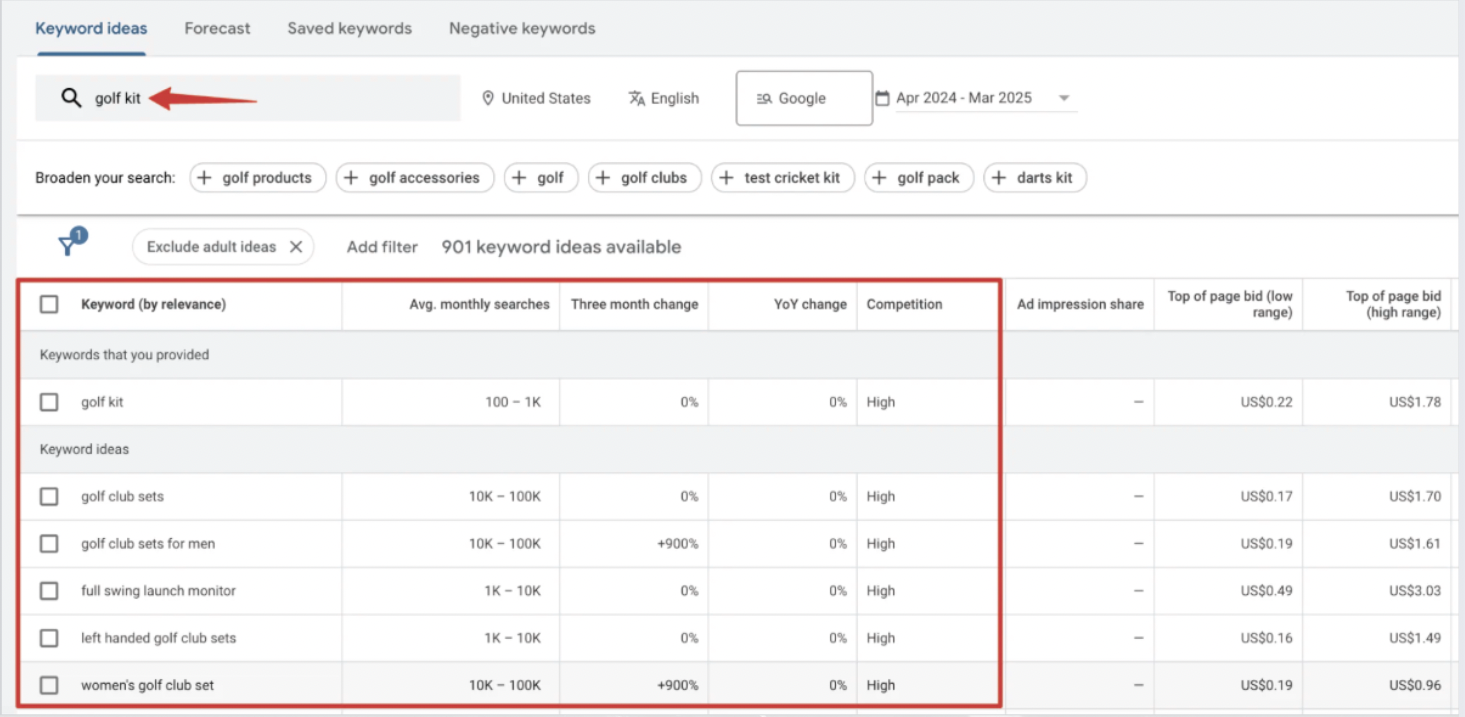
Task: Click the Ad impression share column header
Action: pos(1080,304)
